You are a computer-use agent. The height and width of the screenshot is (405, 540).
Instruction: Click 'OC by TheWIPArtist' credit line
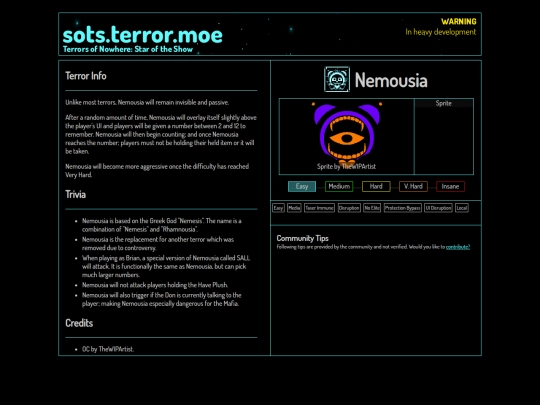(x=108, y=349)
